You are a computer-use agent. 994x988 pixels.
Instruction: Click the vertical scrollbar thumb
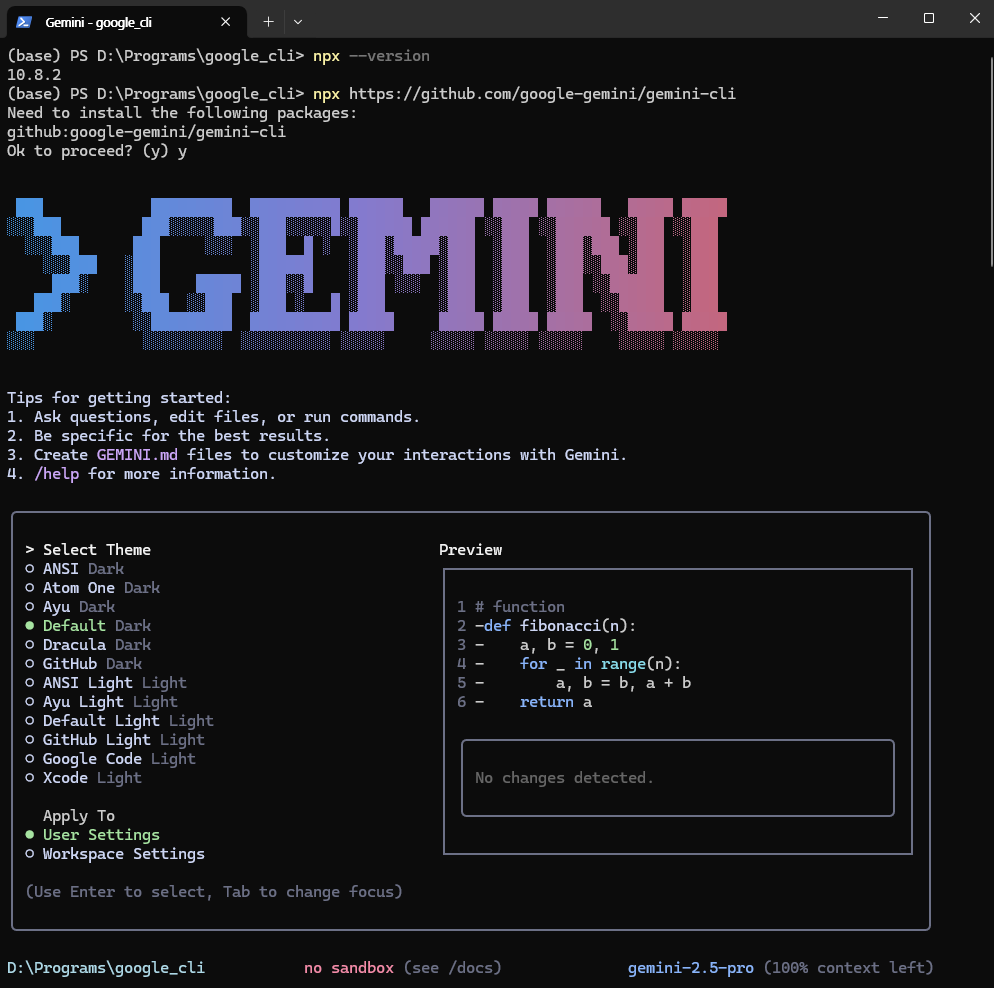(991, 162)
